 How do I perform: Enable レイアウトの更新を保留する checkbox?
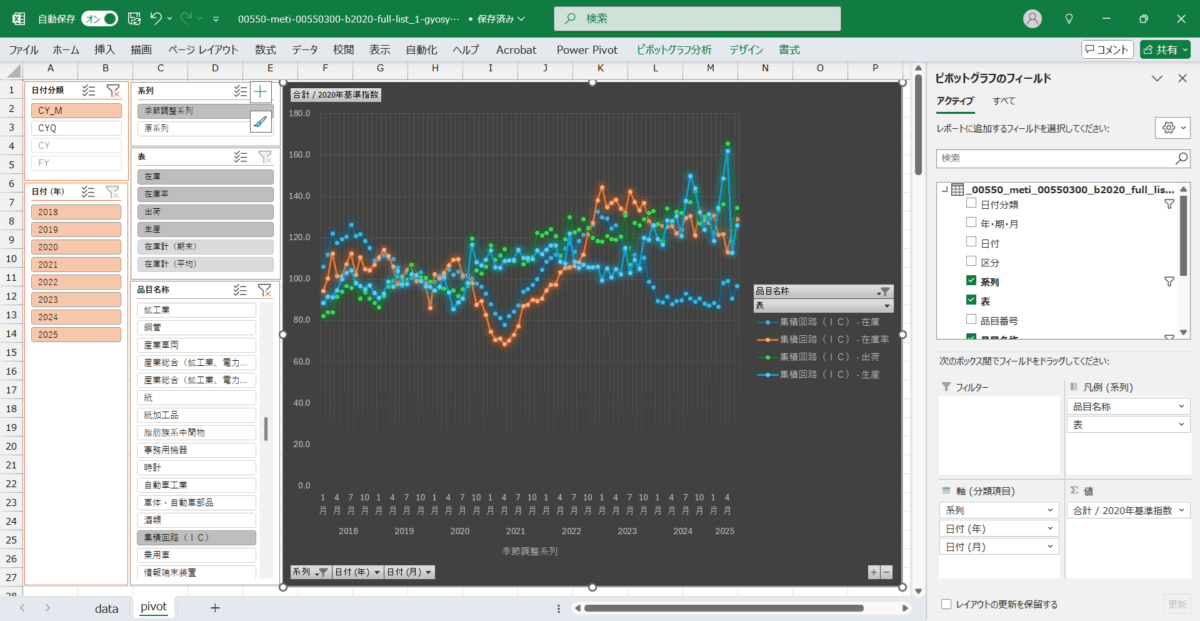(946, 604)
